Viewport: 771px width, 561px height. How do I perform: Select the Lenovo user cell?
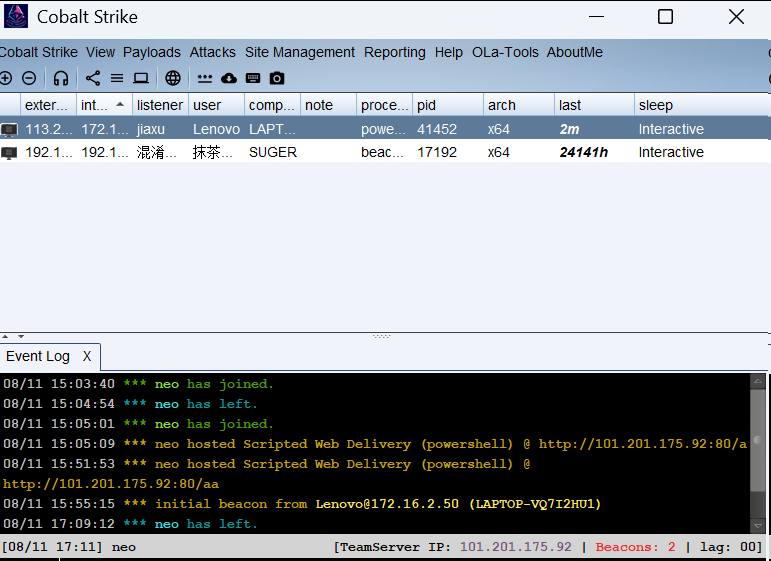[216, 129]
